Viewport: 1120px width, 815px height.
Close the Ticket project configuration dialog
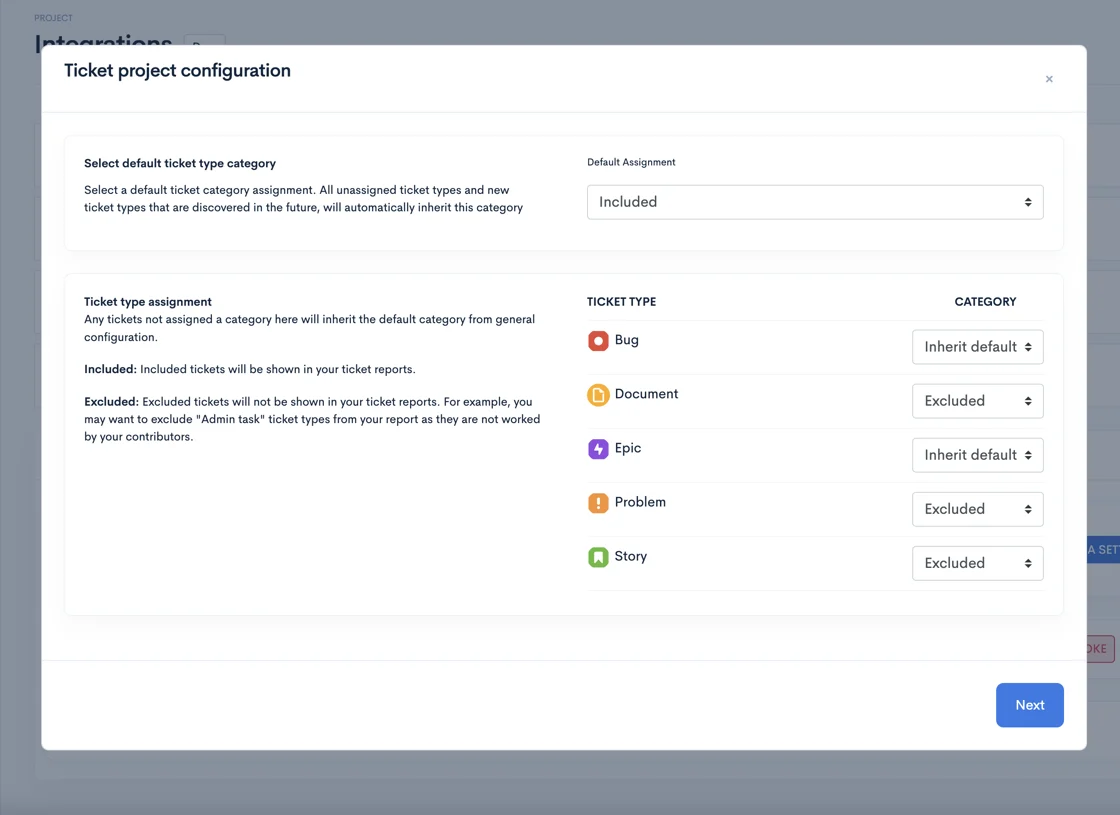1049,79
